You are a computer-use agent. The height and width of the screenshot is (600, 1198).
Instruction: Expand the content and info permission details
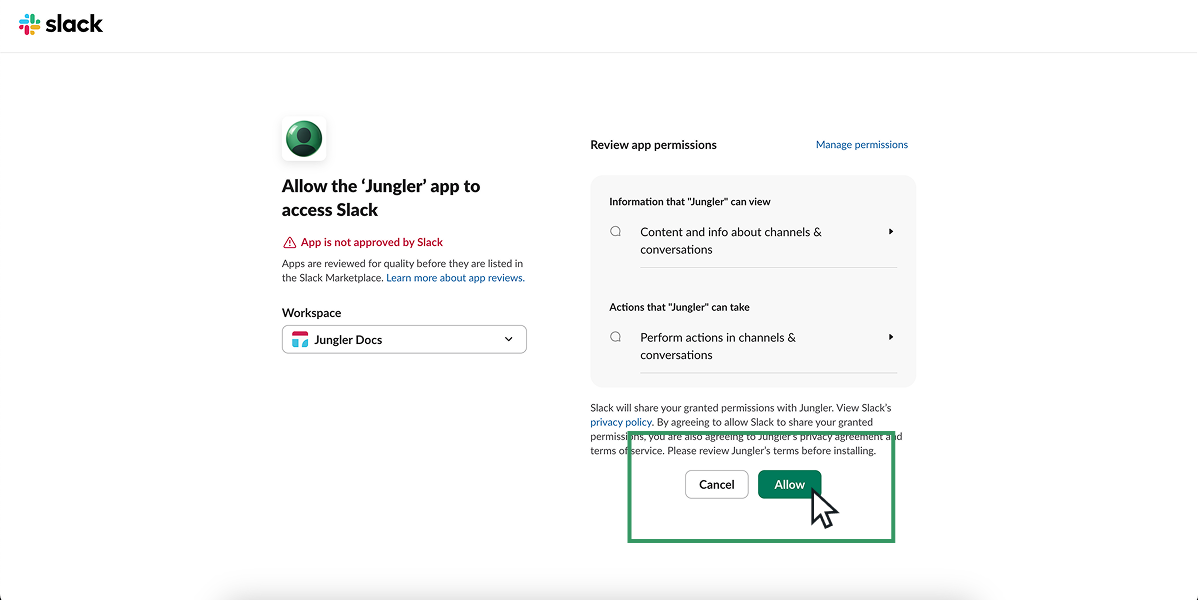(890, 230)
